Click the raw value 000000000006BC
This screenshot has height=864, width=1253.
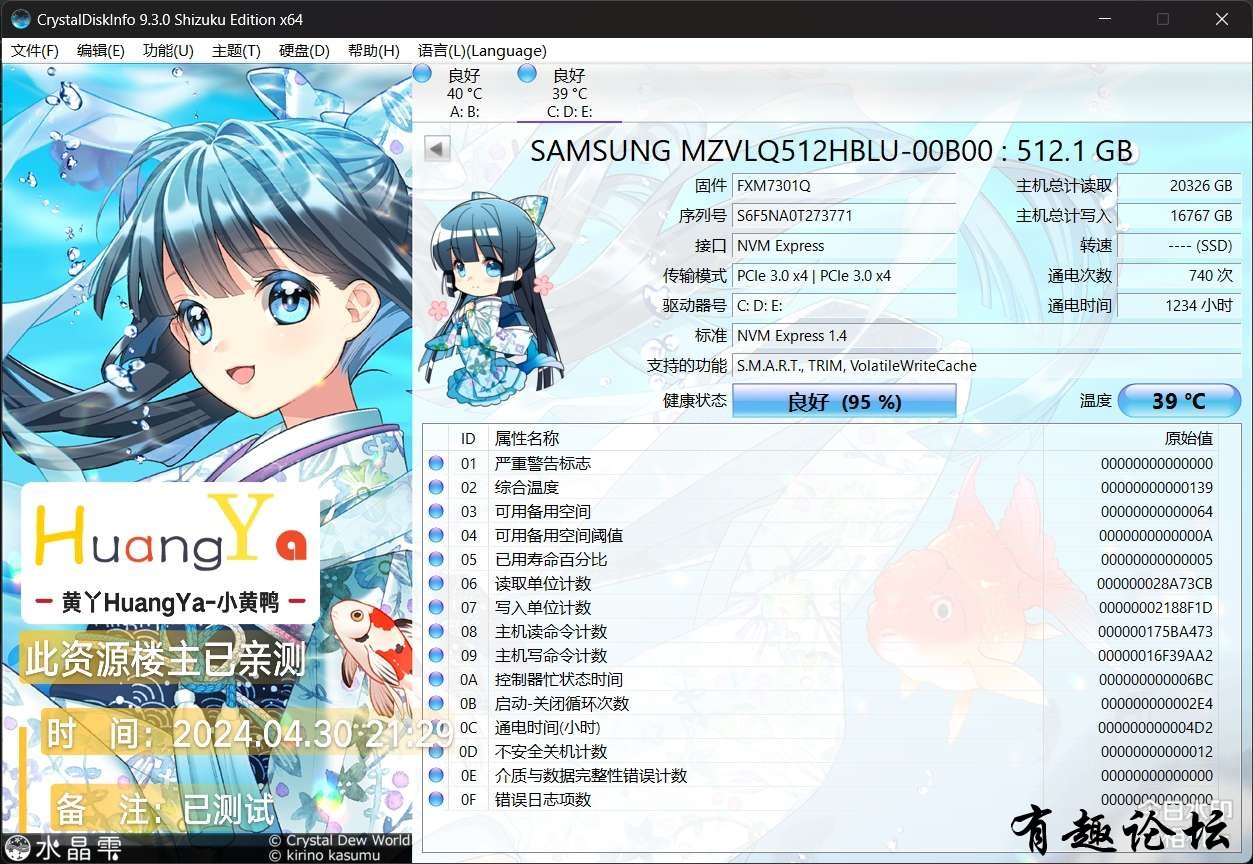1155,679
